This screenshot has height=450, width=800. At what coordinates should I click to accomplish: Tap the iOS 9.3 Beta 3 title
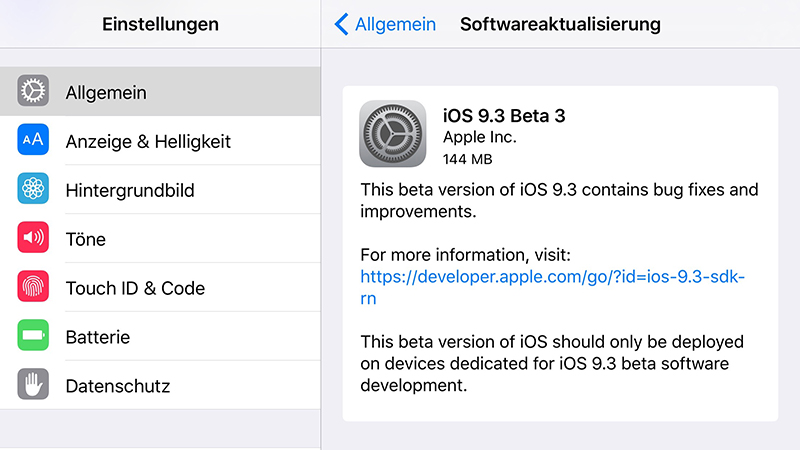pyautogui.click(x=504, y=116)
